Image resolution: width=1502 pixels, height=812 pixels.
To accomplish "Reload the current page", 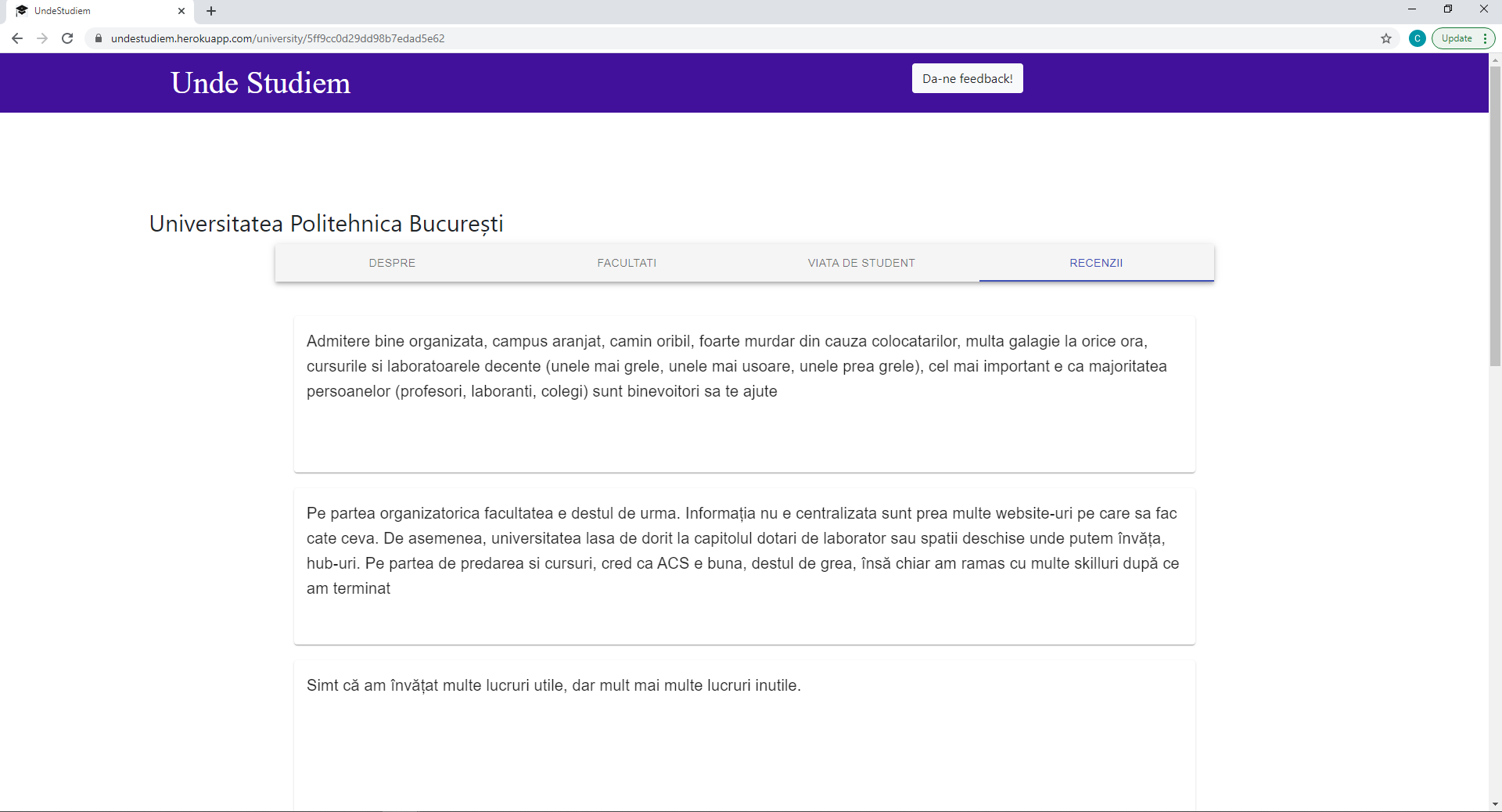I will pyautogui.click(x=67, y=38).
